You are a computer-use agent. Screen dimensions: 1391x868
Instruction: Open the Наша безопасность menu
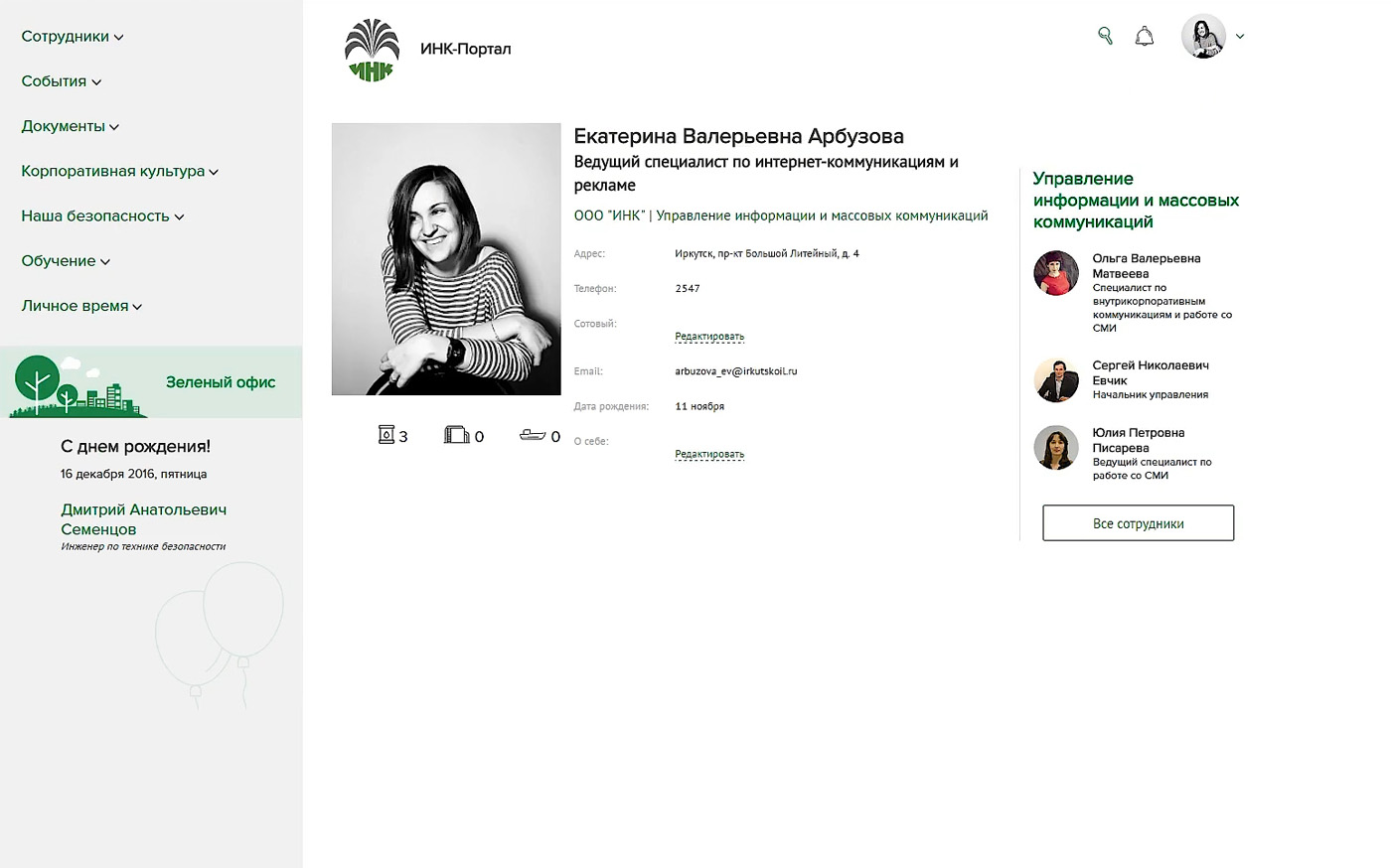pos(102,216)
